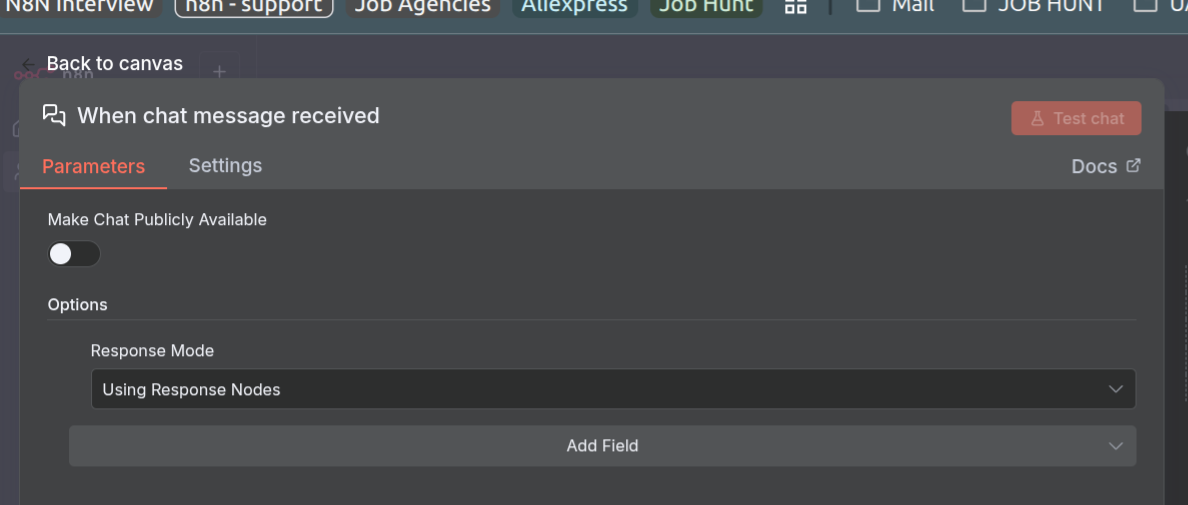Open the Aliexpress tab group
Image resolution: width=1188 pixels, height=505 pixels.
pos(574,6)
